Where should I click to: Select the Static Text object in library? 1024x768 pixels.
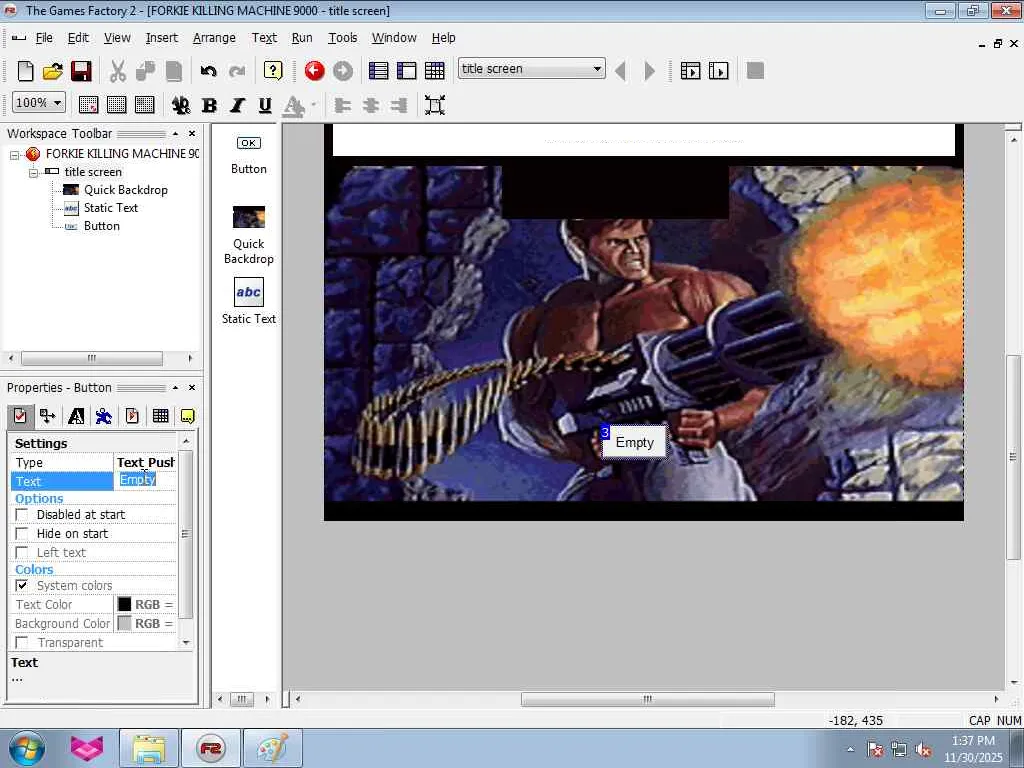click(248, 302)
